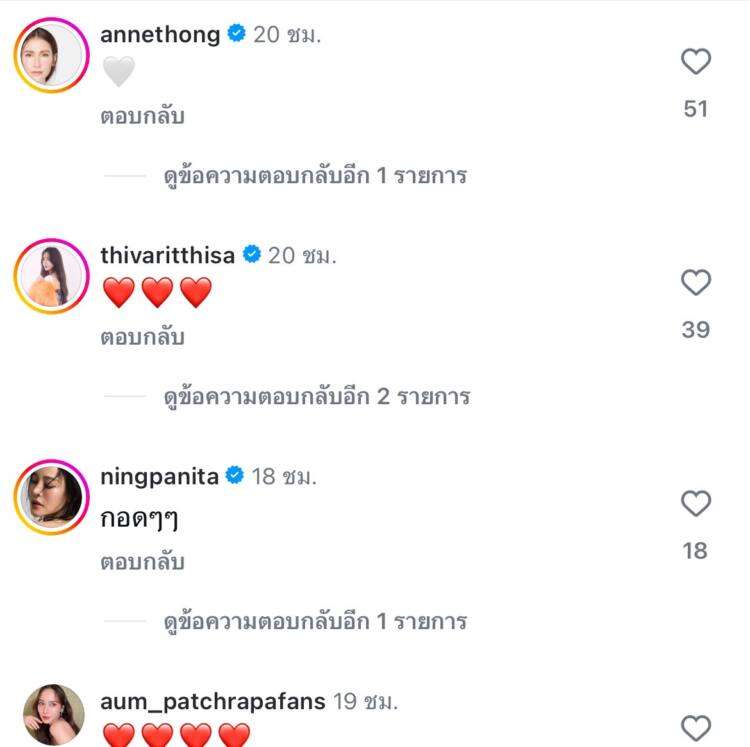This screenshot has width=750, height=747.
Task: View the 51 likes on annethong's comment
Action: (695, 109)
